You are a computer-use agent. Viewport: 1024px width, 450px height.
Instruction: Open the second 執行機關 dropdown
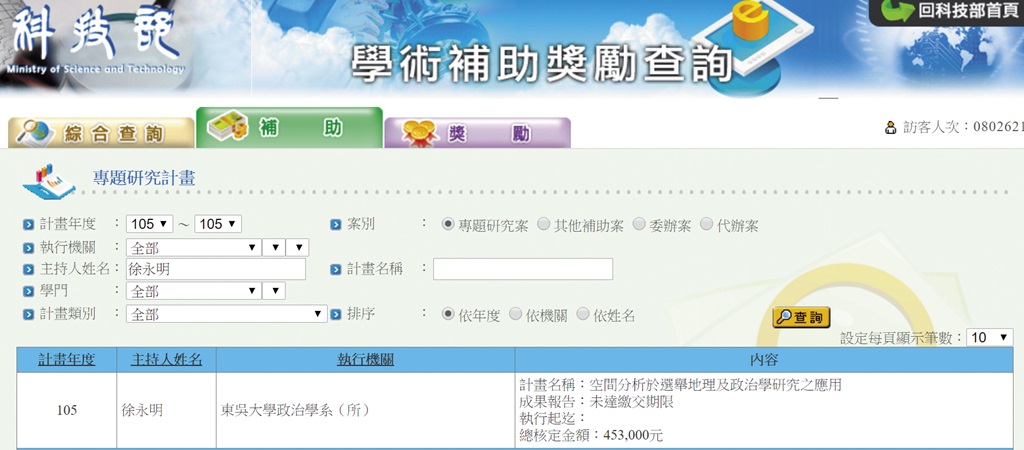point(274,248)
